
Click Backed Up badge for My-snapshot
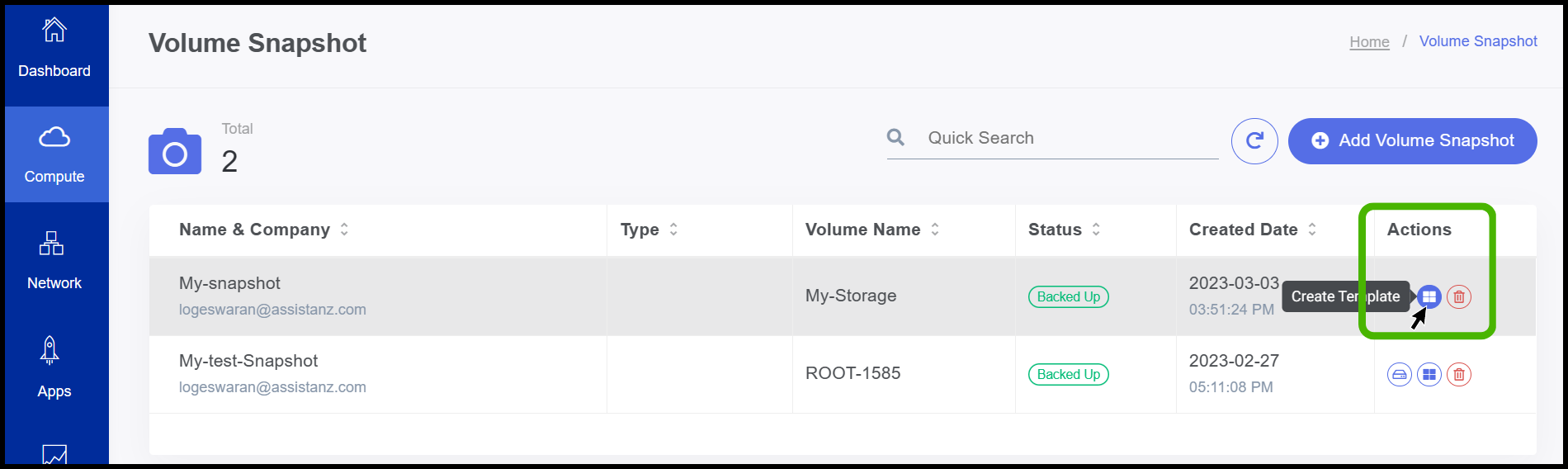pyautogui.click(x=1068, y=296)
